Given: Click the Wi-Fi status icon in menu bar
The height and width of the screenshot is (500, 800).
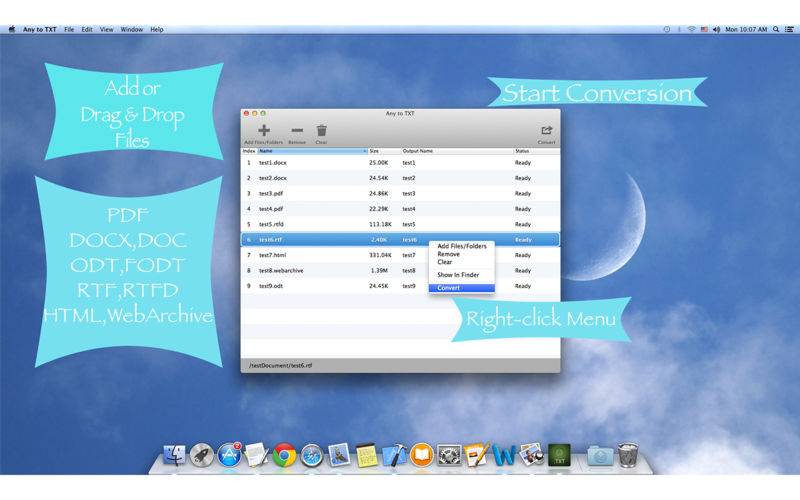Looking at the screenshot, I should pos(692,30).
